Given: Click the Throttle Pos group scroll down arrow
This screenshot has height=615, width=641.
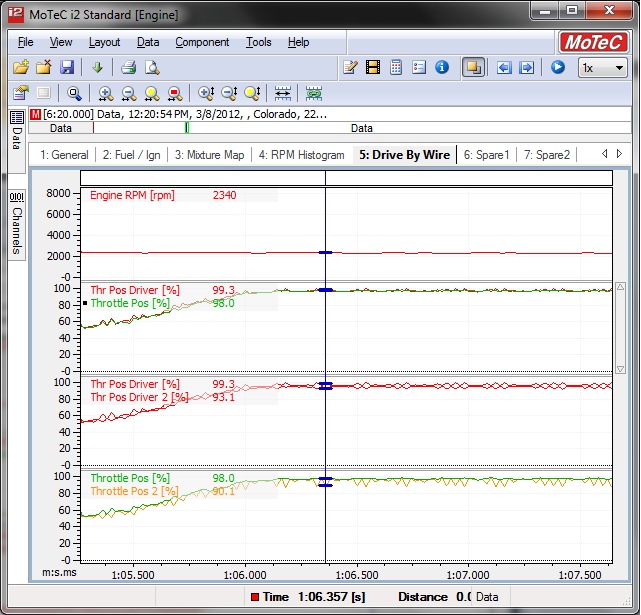Looking at the screenshot, I should pyautogui.click(x=620, y=369).
